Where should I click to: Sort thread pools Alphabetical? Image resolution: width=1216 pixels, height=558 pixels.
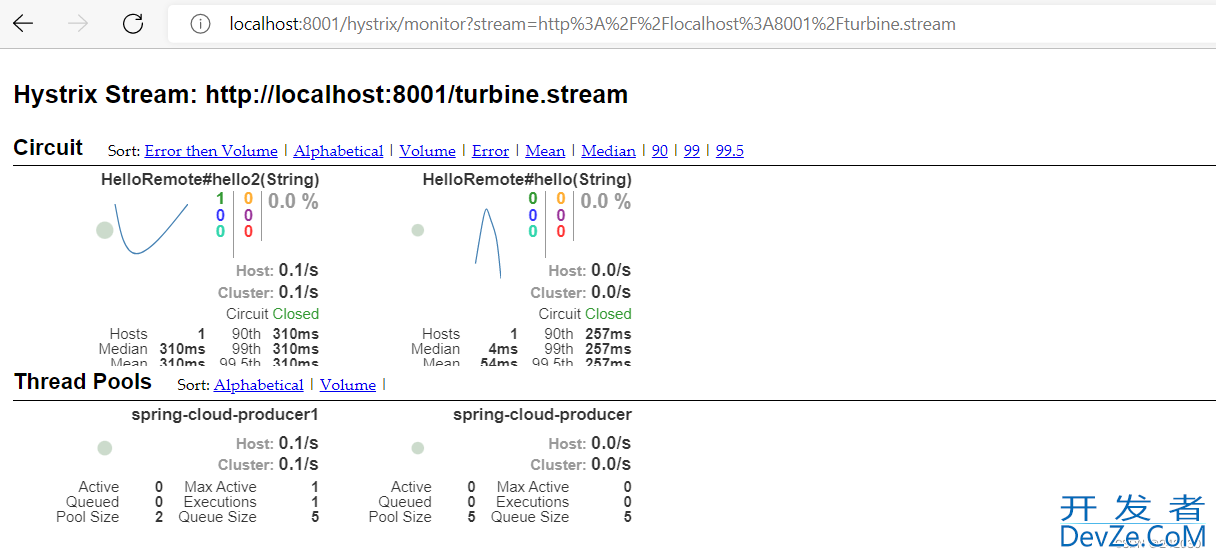(x=259, y=385)
